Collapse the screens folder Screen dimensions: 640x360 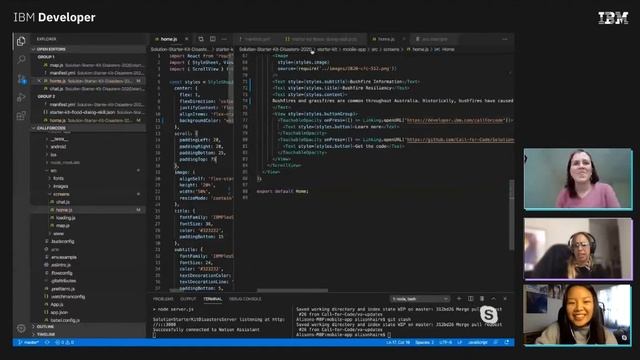tap(61, 194)
